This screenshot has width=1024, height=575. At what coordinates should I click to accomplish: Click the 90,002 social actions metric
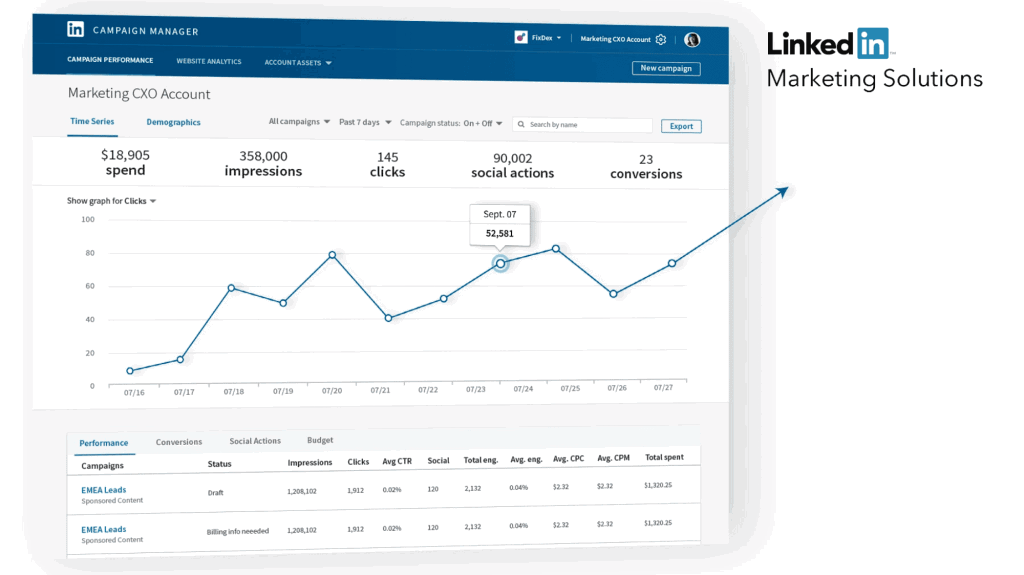(x=513, y=165)
